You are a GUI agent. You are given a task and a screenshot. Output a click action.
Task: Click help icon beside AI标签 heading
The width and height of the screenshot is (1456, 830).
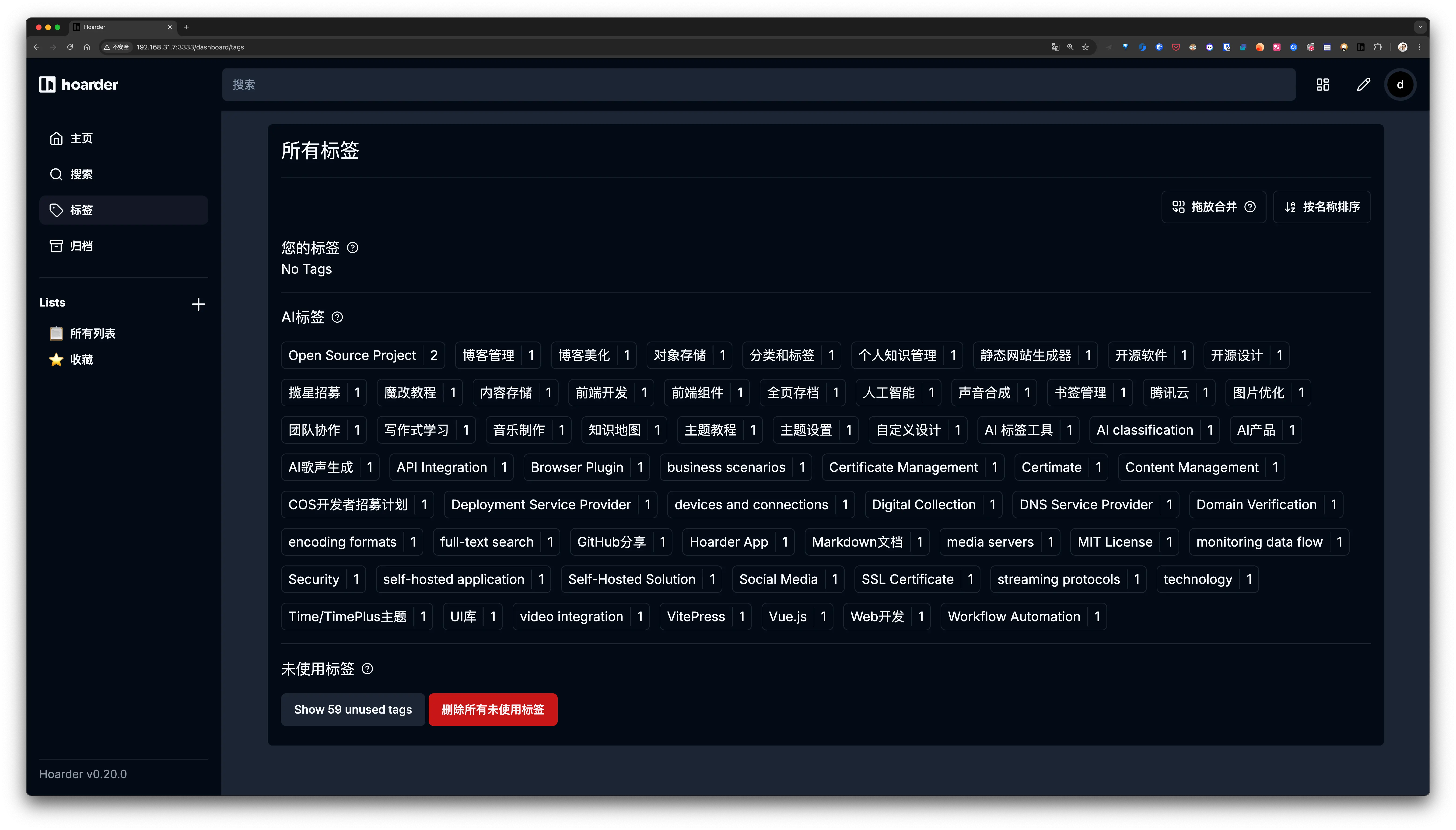pos(337,317)
